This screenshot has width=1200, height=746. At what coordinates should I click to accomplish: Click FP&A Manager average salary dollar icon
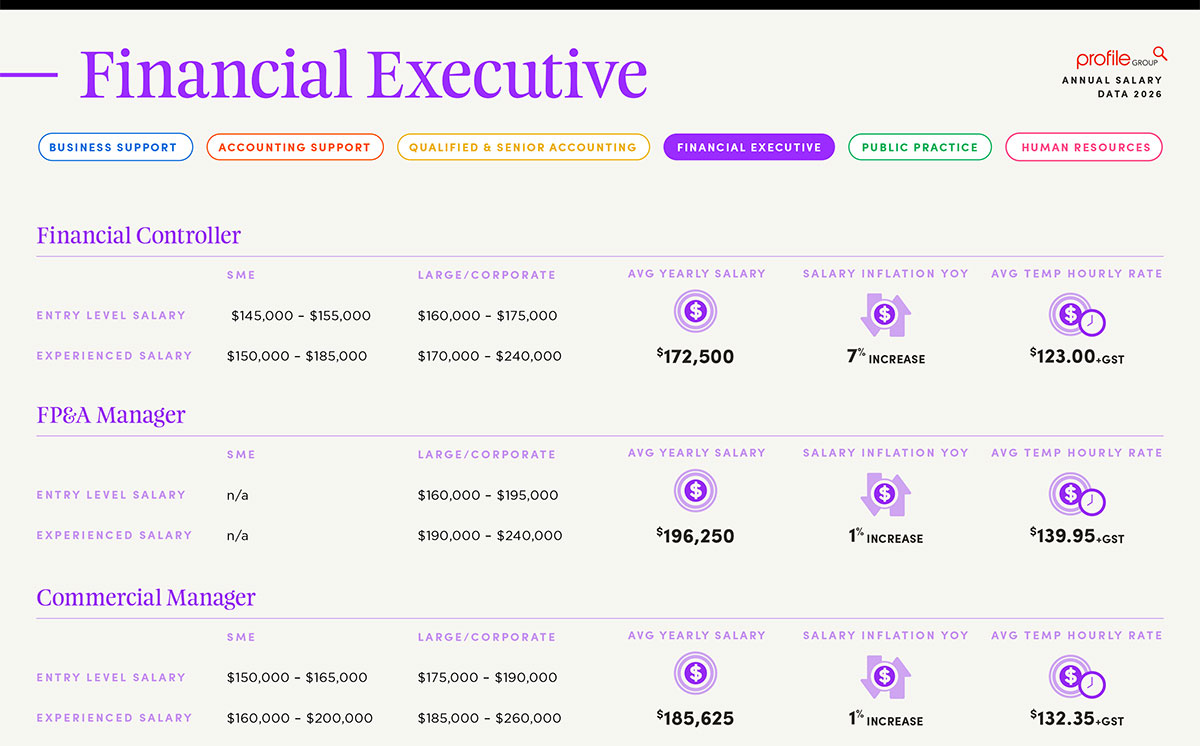click(696, 491)
